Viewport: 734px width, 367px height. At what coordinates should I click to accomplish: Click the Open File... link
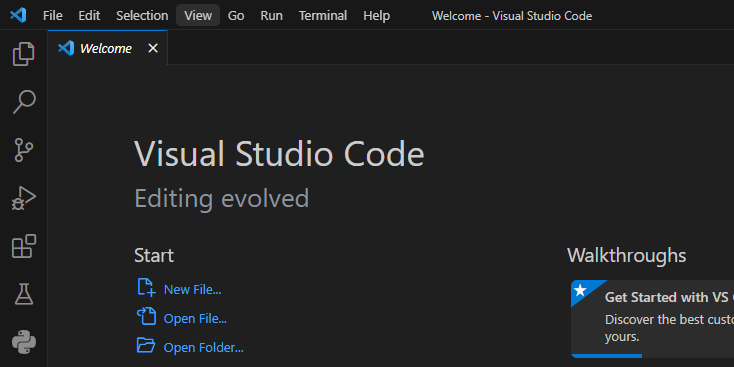coord(195,319)
